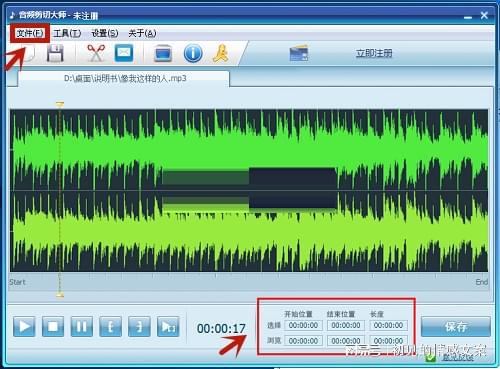
Task: Open the 关于(A) menu
Action: tap(142, 33)
